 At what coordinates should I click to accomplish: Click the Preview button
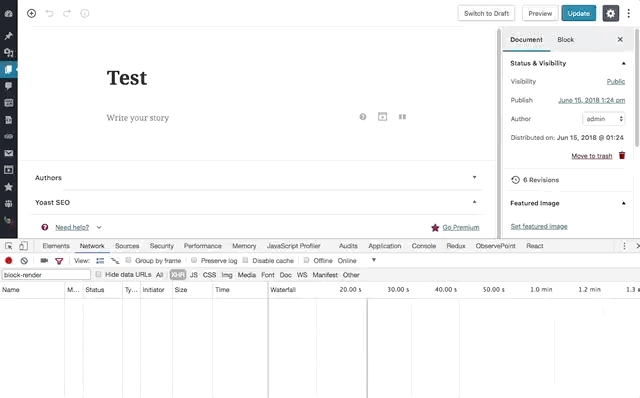pyautogui.click(x=540, y=13)
